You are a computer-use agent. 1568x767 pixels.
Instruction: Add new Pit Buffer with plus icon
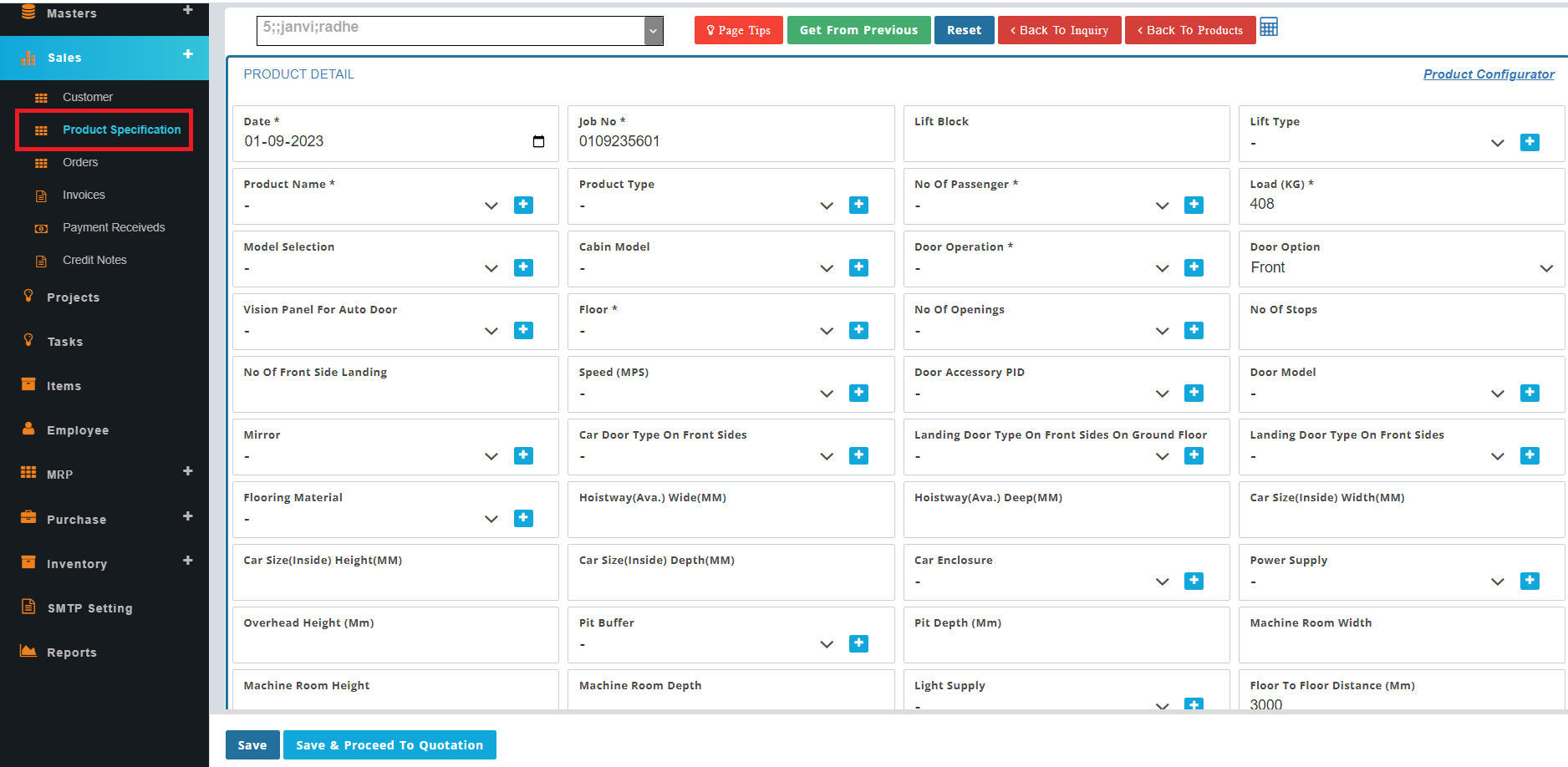[858, 643]
